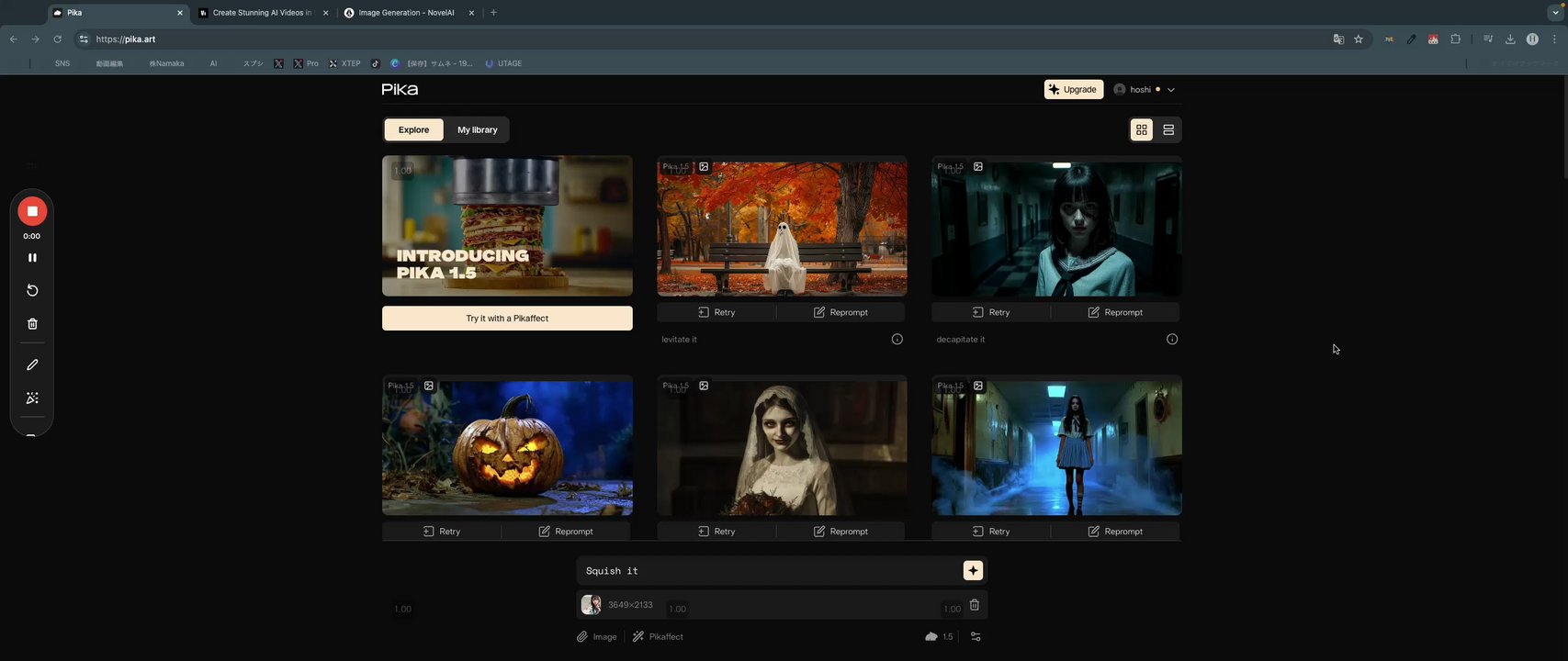Reprompt the decapitate it schoolgirl video
Screen dimensions: 1568x661
(x=1115, y=312)
